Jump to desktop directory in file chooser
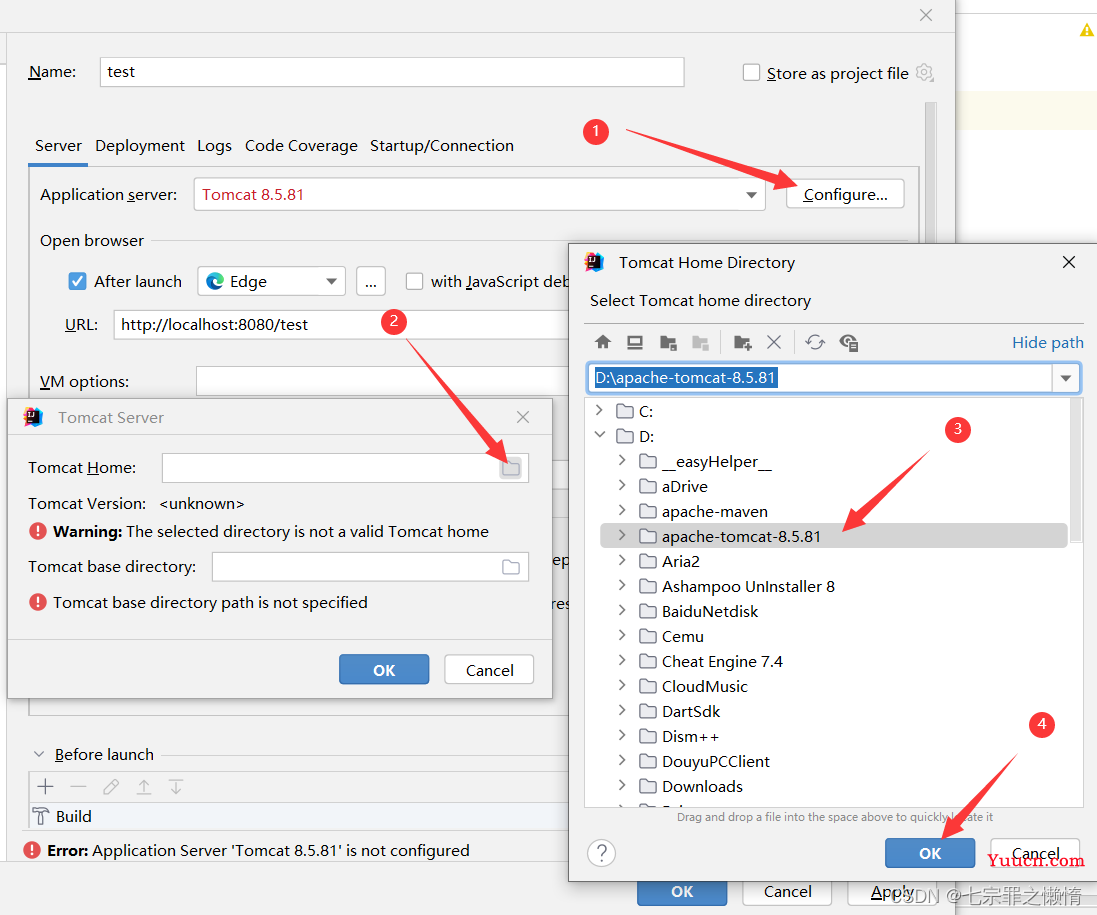 [635, 342]
